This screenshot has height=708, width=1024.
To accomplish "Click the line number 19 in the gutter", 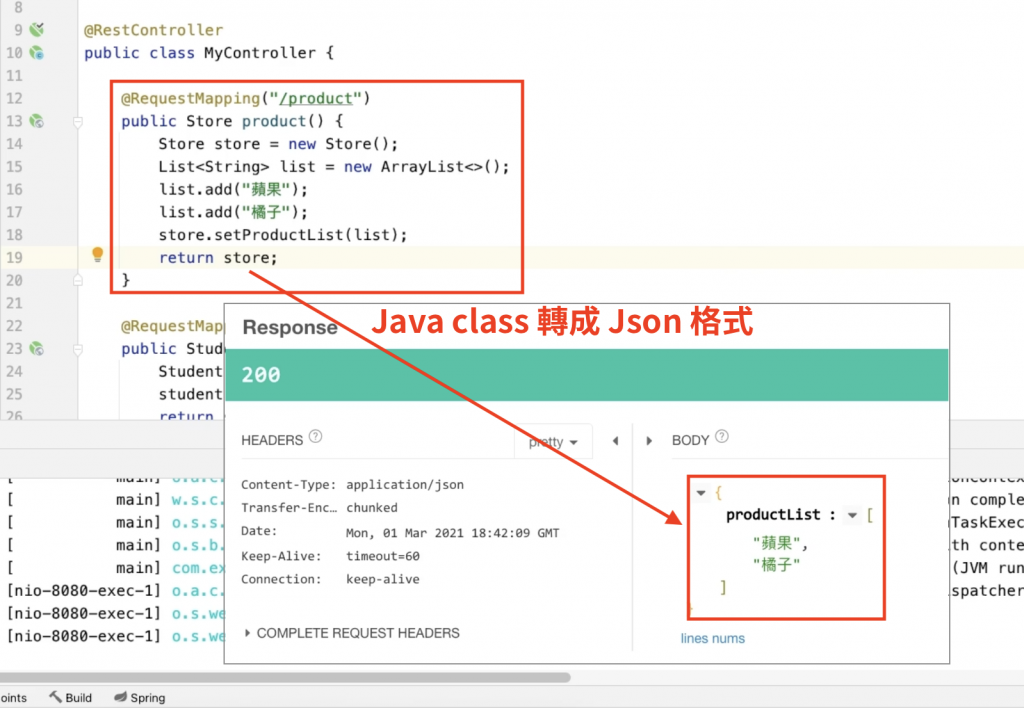I will click(14, 258).
